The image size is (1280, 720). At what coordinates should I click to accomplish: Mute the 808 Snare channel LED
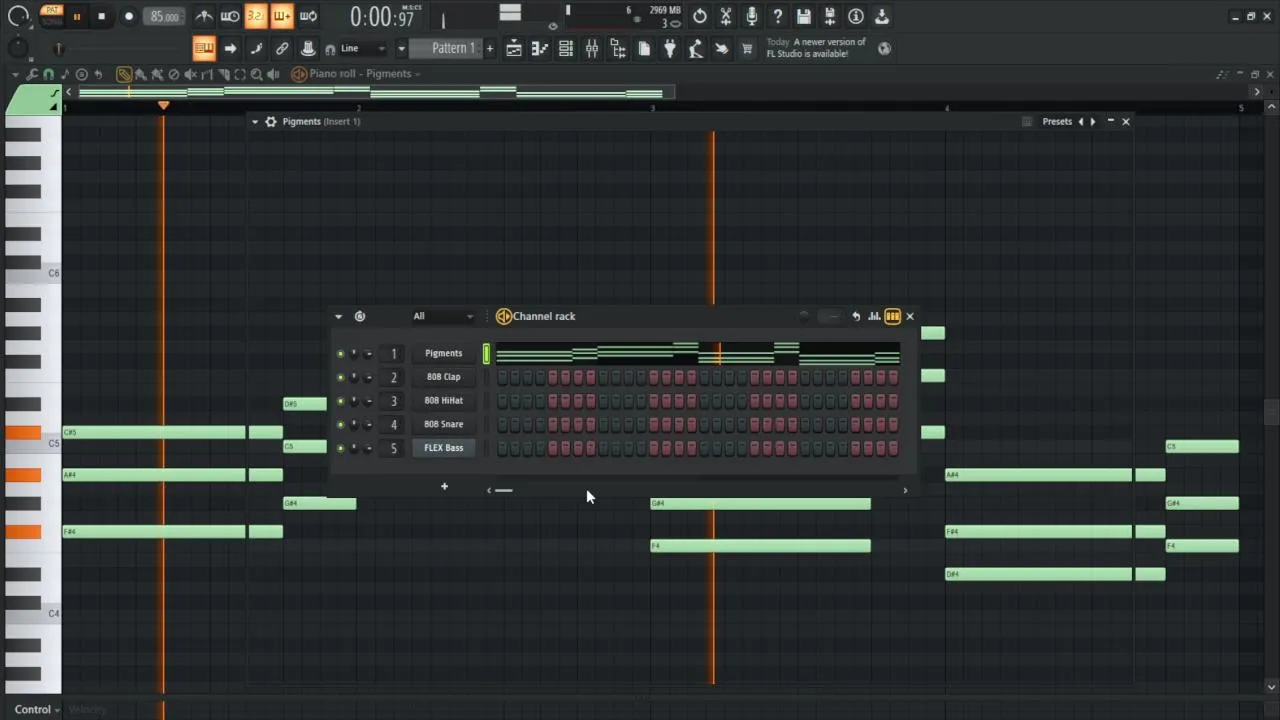tap(340, 425)
